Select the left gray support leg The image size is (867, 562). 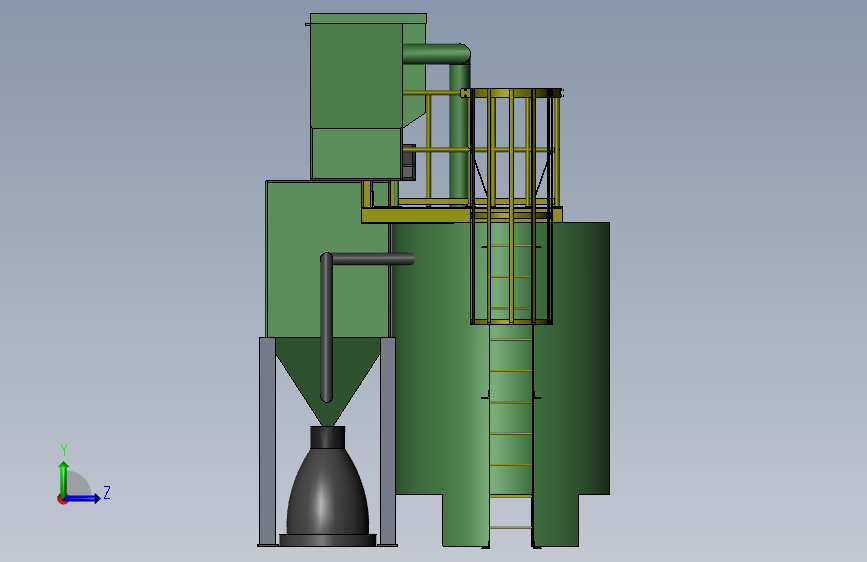[x=267, y=441]
